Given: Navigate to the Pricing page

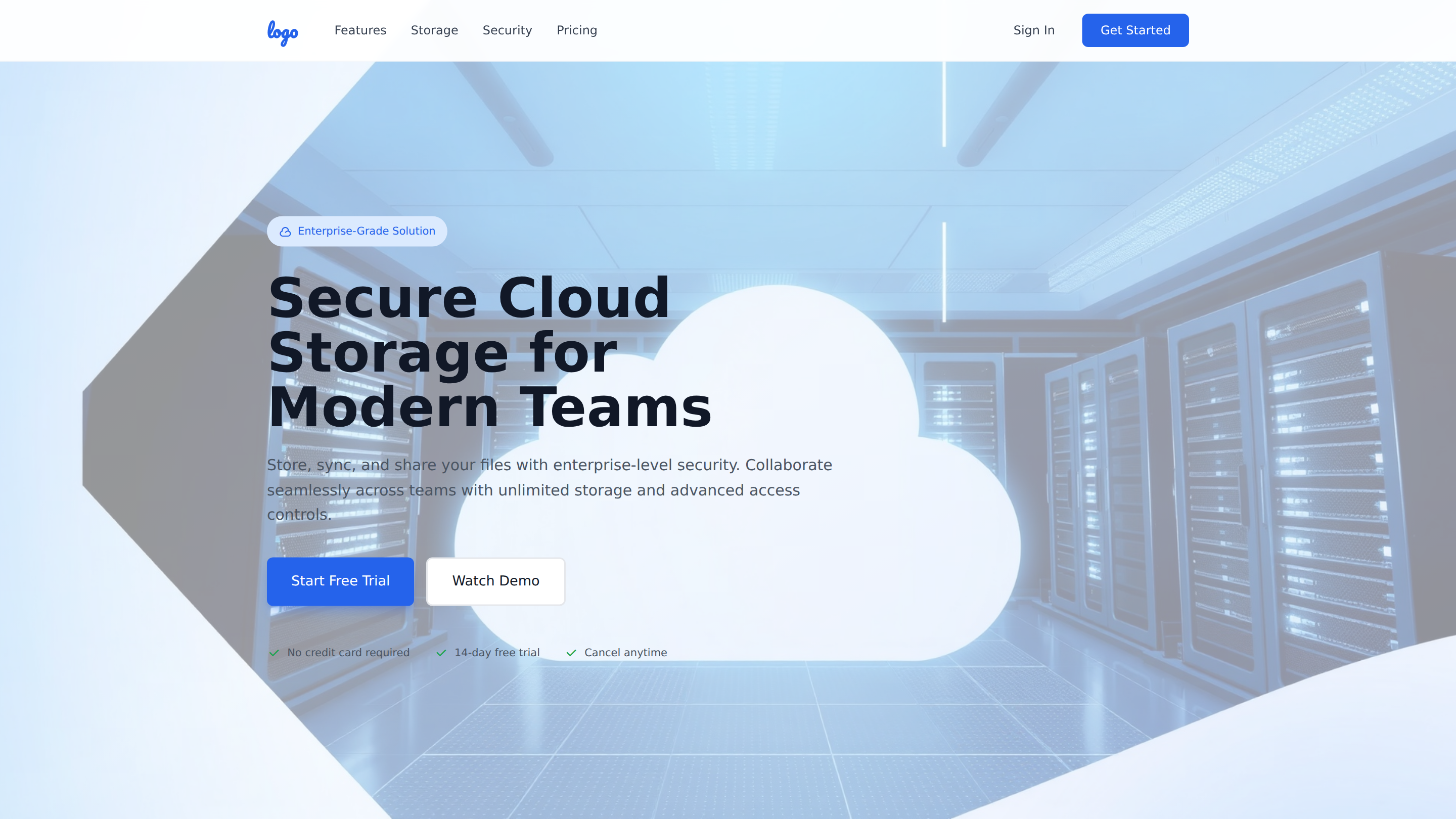Looking at the screenshot, I should [576, 30].
